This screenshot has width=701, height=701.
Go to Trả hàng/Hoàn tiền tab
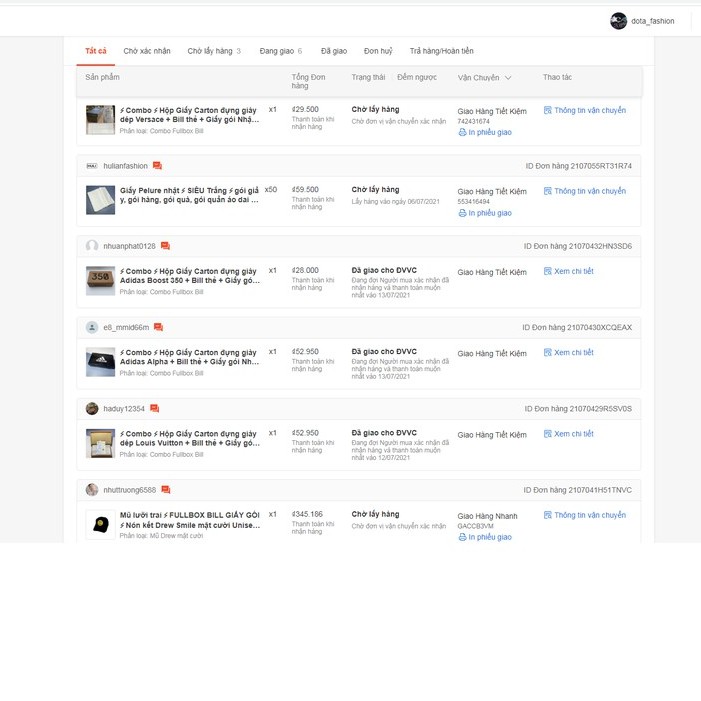pyautogui.click(x=441, y=51)
